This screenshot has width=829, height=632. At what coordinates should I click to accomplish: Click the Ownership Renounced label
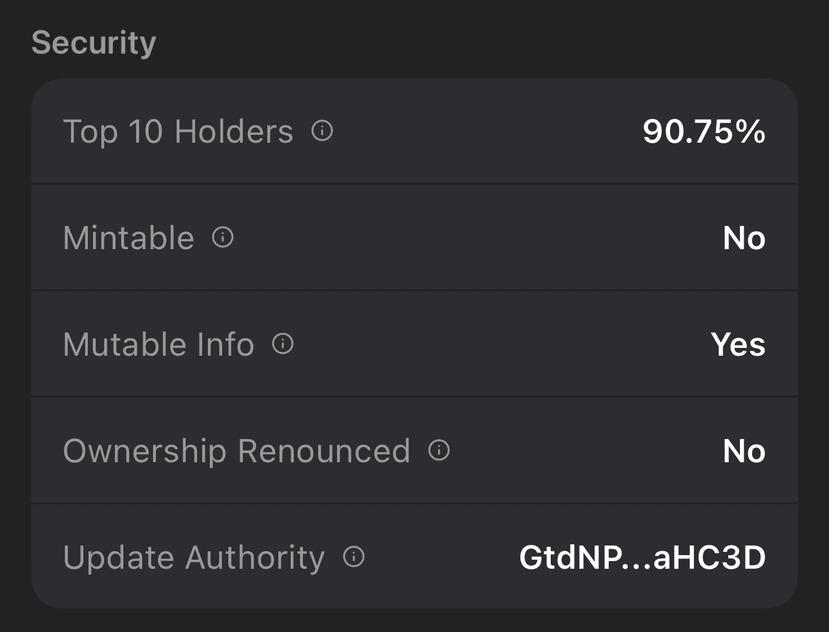coord(236,451)
